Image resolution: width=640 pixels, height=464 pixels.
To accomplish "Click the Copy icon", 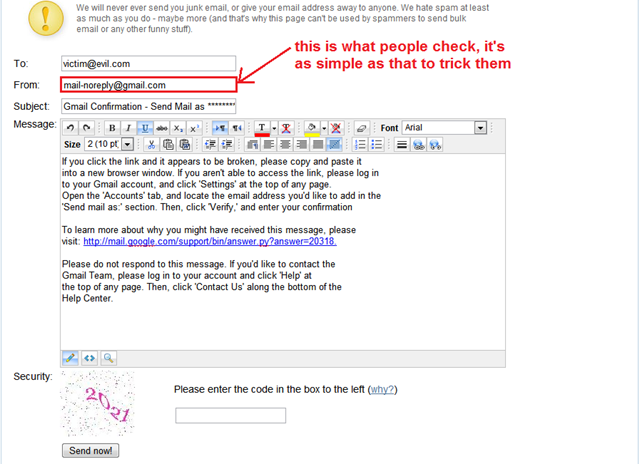I will click(168, 144).
